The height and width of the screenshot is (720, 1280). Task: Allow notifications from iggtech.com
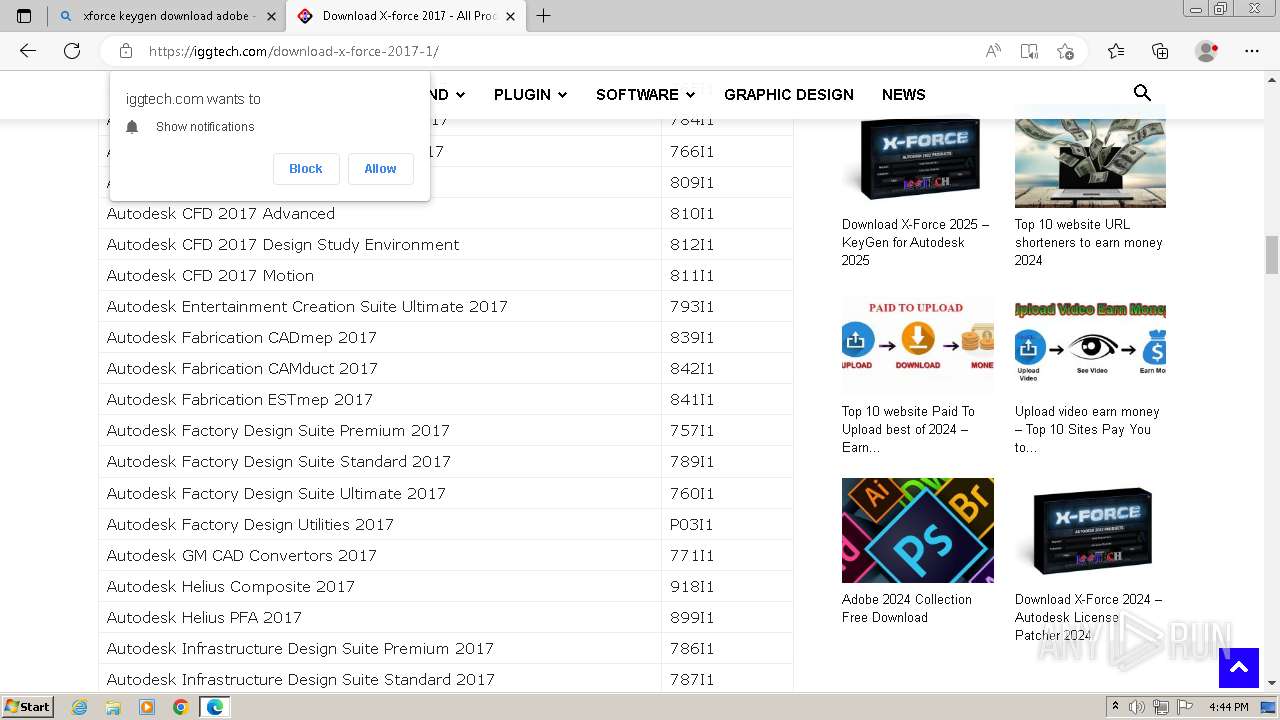point(380,169)
